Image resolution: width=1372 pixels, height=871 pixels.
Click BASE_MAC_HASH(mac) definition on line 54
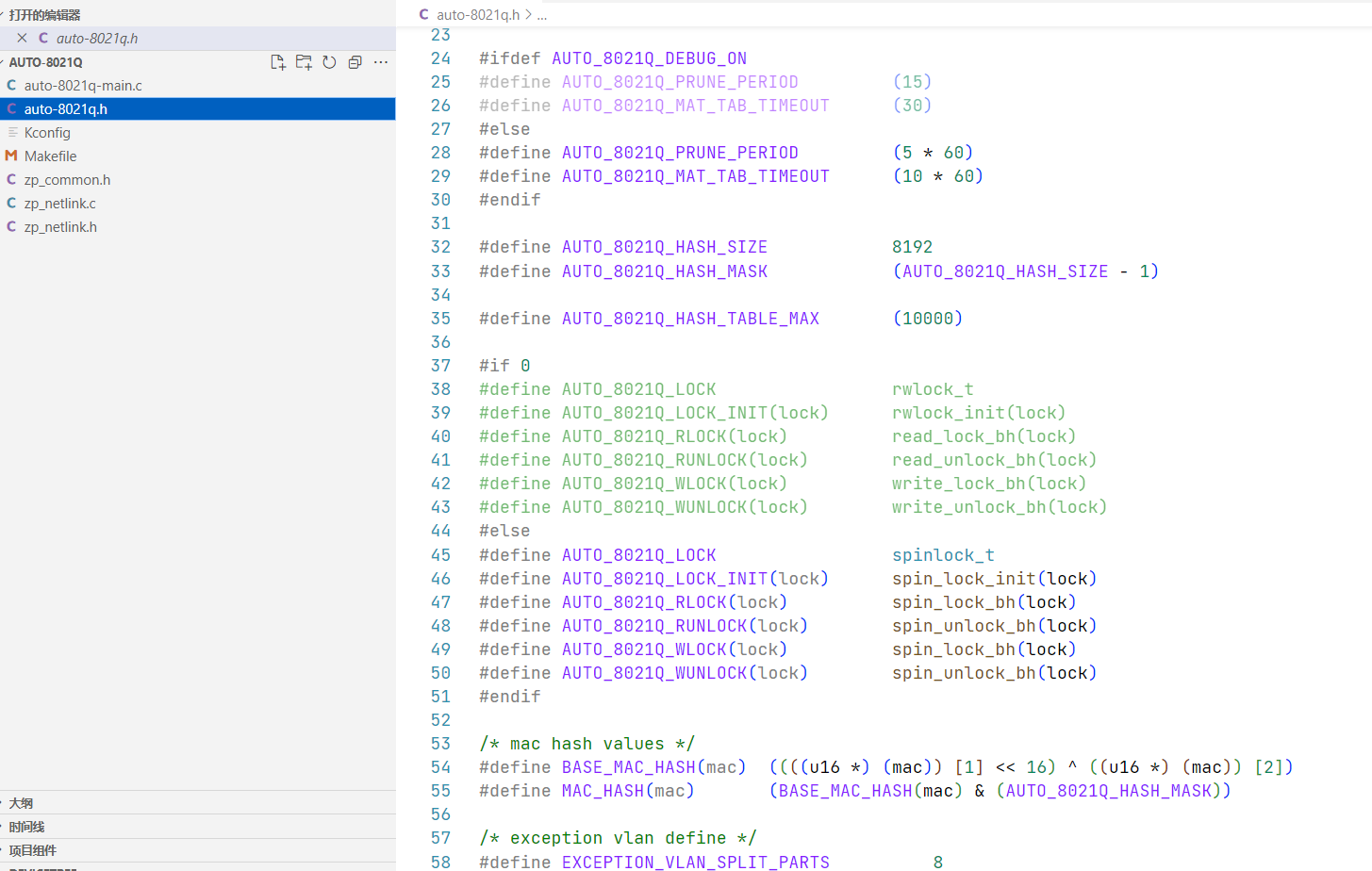click(x=654, y=767)
